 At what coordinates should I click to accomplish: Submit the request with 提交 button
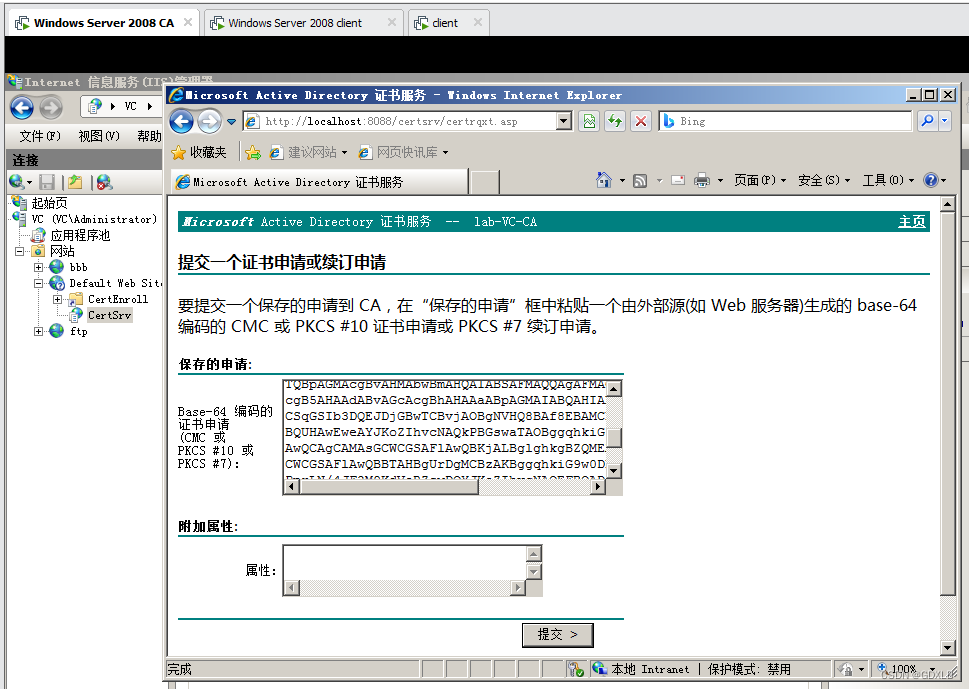(x=557, y=635)
